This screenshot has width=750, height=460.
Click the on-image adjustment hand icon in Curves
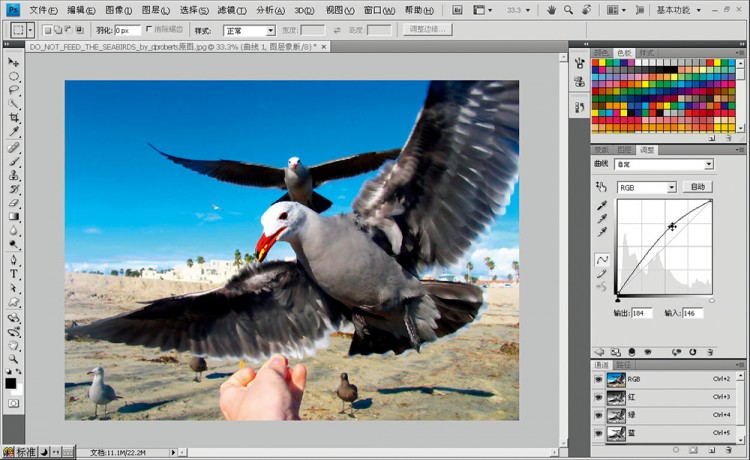(601, 187)
